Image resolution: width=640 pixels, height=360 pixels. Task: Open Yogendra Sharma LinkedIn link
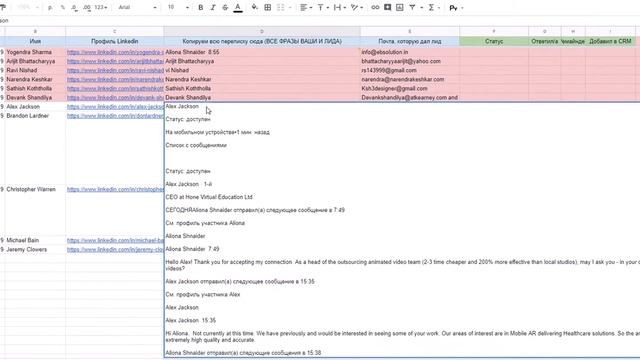115,52
